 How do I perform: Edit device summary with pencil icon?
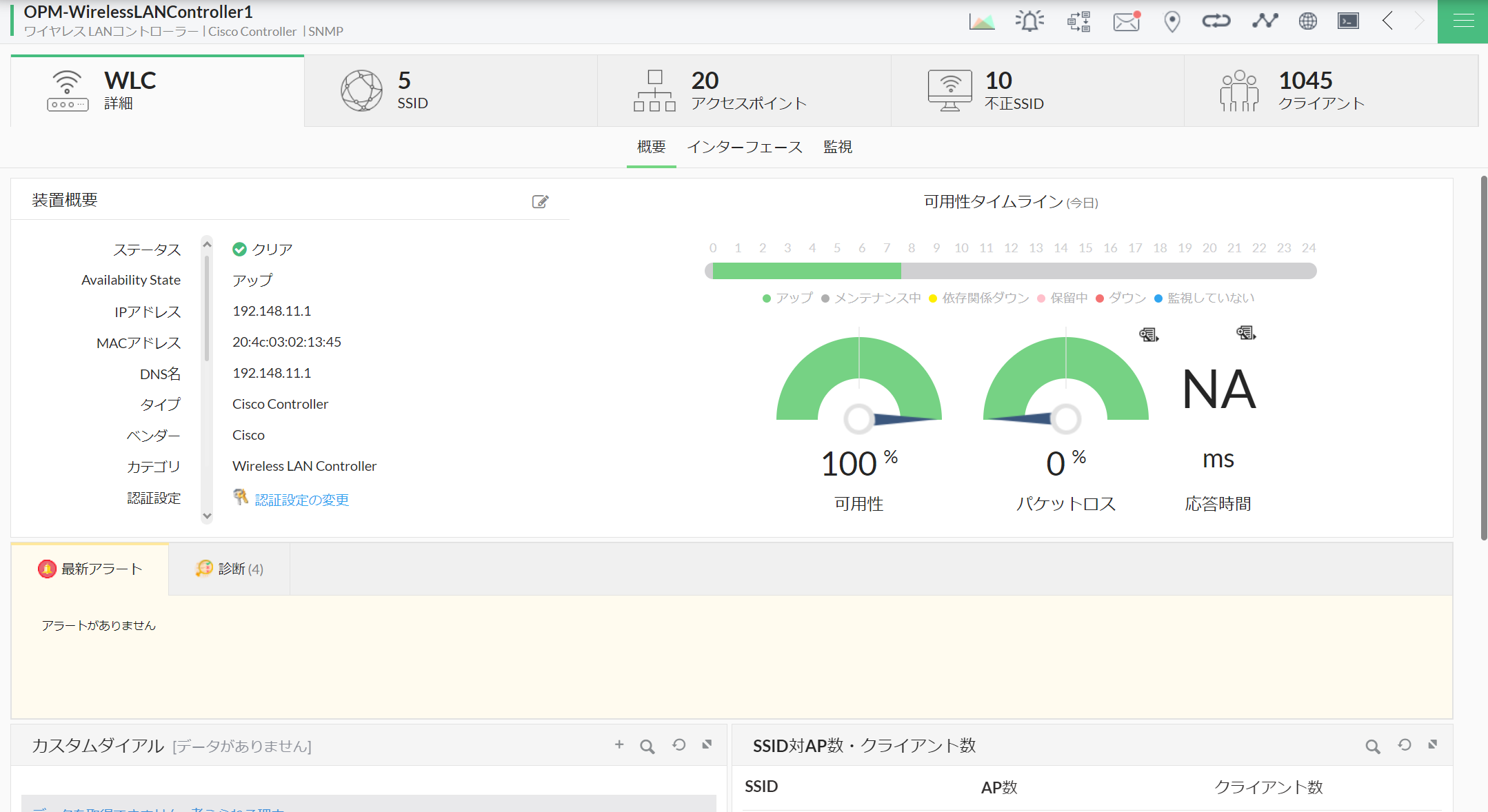point(540,201)
